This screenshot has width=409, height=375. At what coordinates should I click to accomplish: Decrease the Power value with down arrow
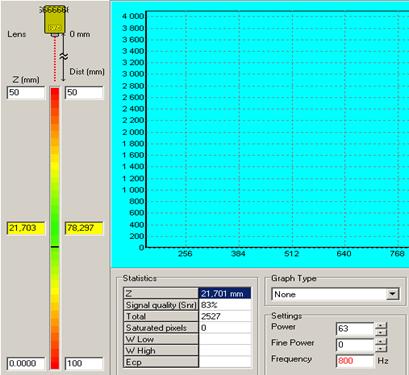pos(381,332)
